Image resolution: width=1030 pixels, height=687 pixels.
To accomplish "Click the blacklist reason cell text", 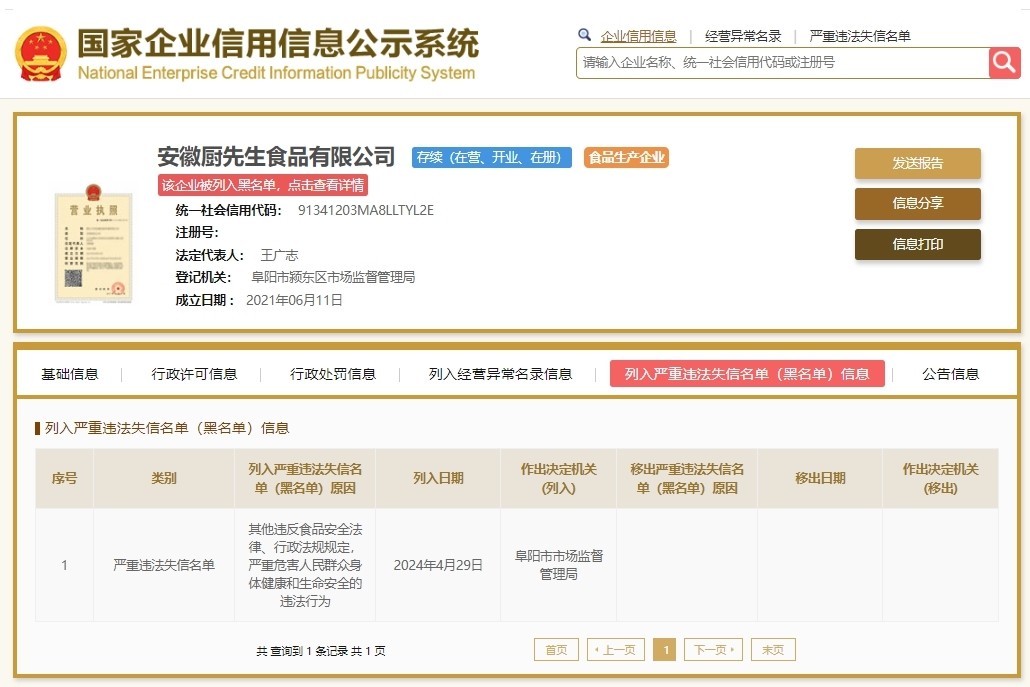I will coord(305,565).
